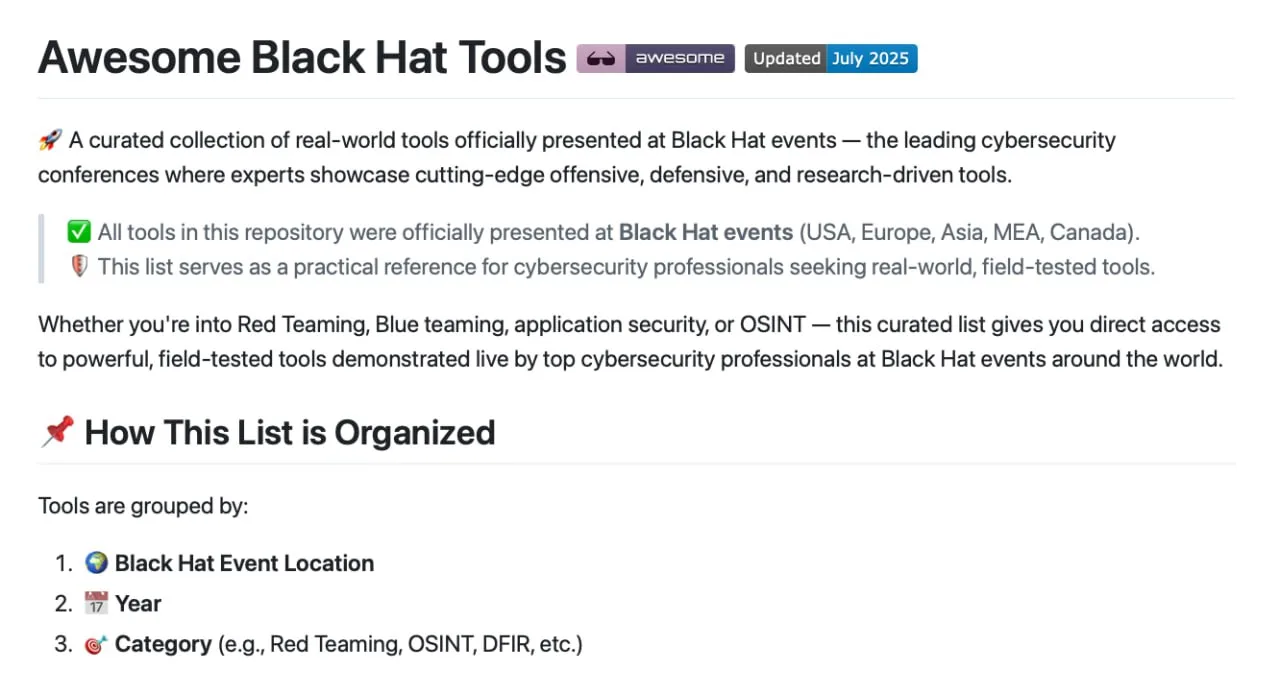Click the green checkmark emoji in blockquote
The height and width of the screenshot is (693, 1280).
pyautogui.click(x=79, y=232)
